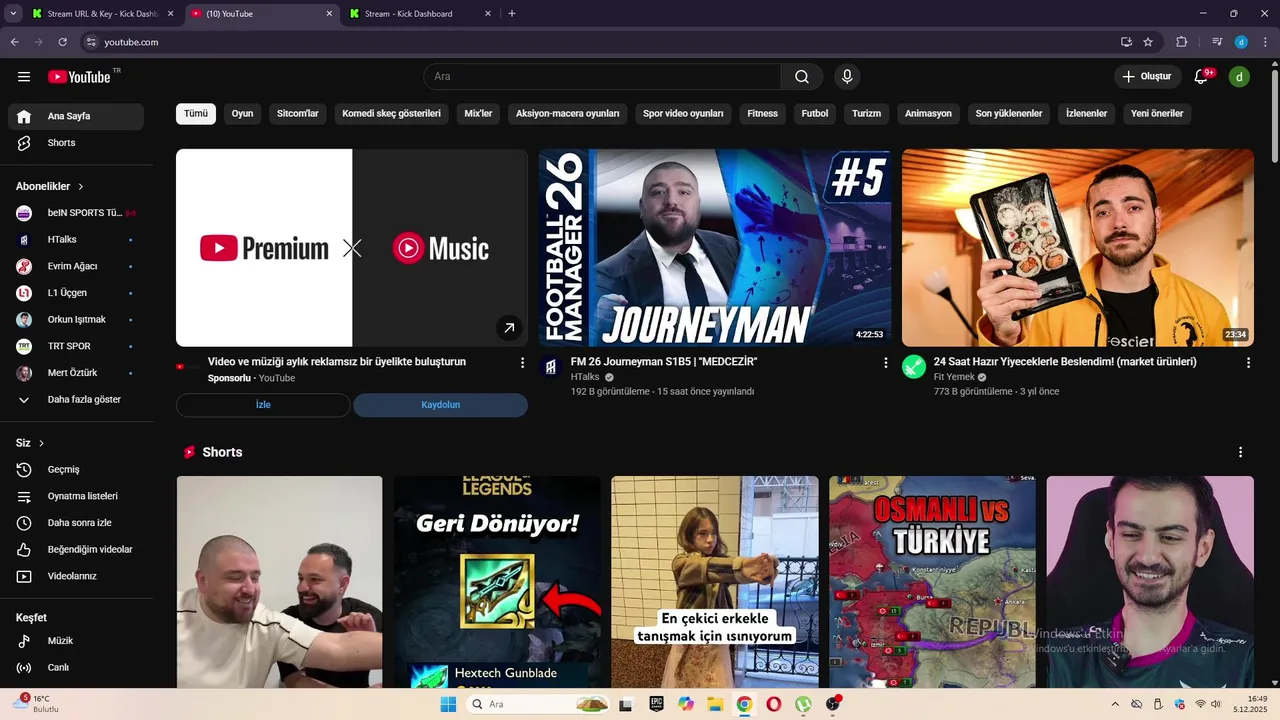Open options for FM 26 Journeyman video
The height and width of the screenshot is (720, 1280).
(x=885, y=363)
